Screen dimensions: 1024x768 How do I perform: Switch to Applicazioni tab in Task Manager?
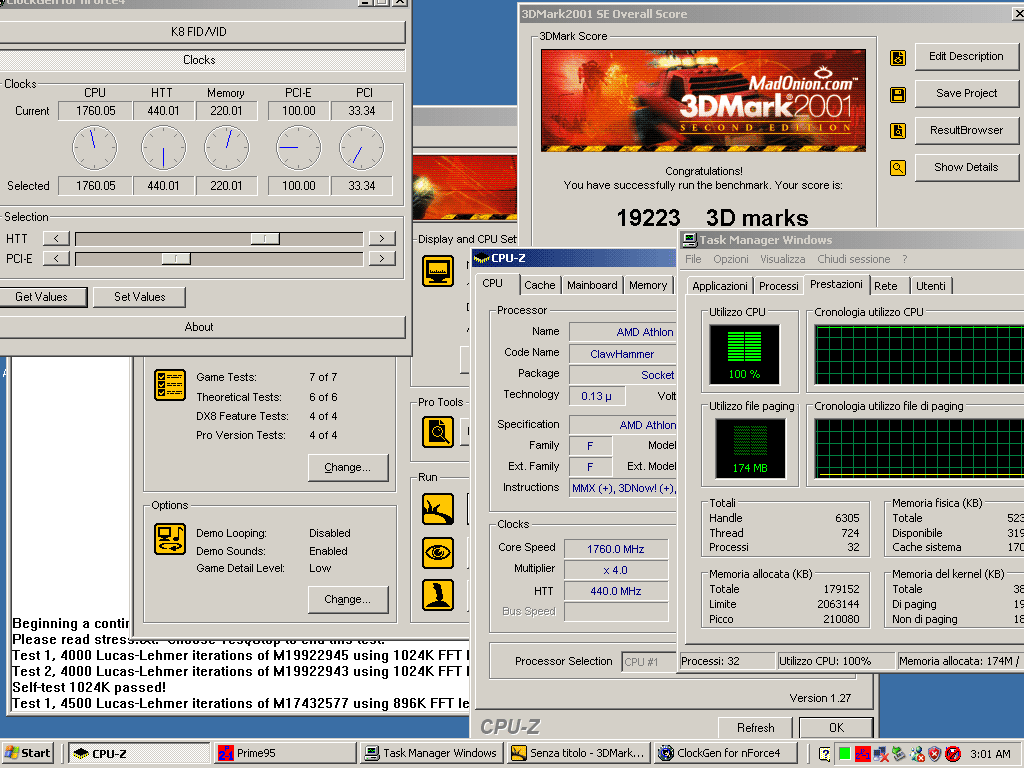pos(720,286)
